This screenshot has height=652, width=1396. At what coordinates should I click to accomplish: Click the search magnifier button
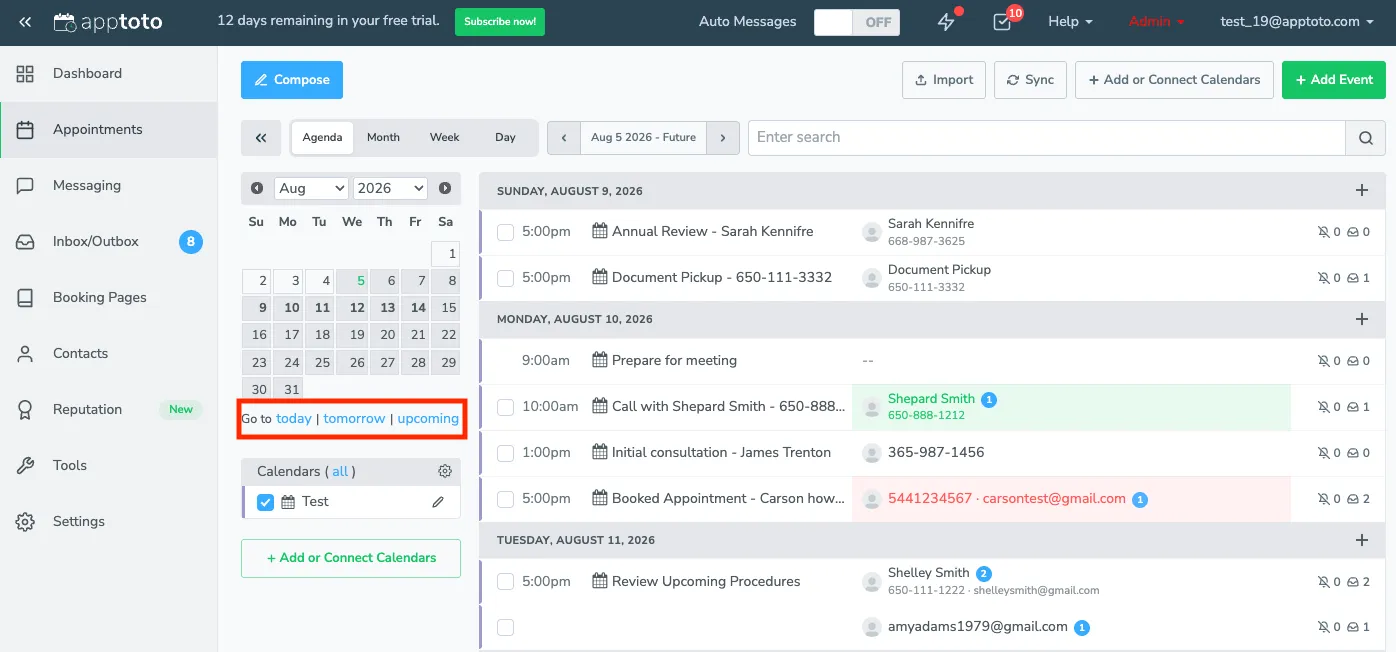coord(1366,138)
